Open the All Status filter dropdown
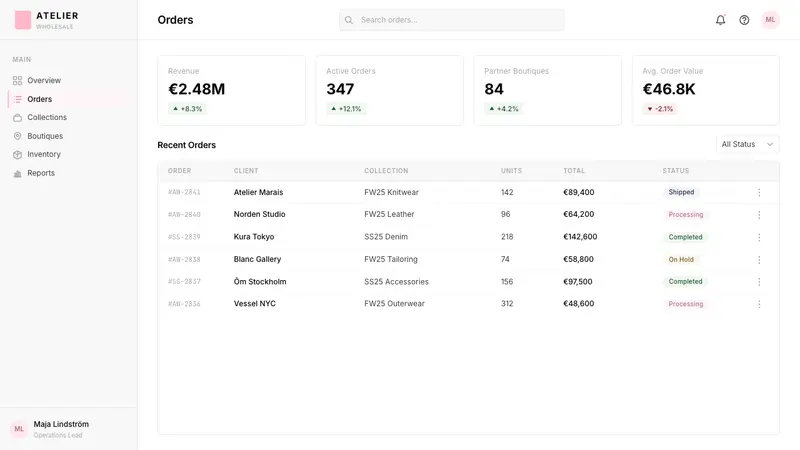This screenshot has height=450, width=800. pyautogui.click(x=747, y=144)
